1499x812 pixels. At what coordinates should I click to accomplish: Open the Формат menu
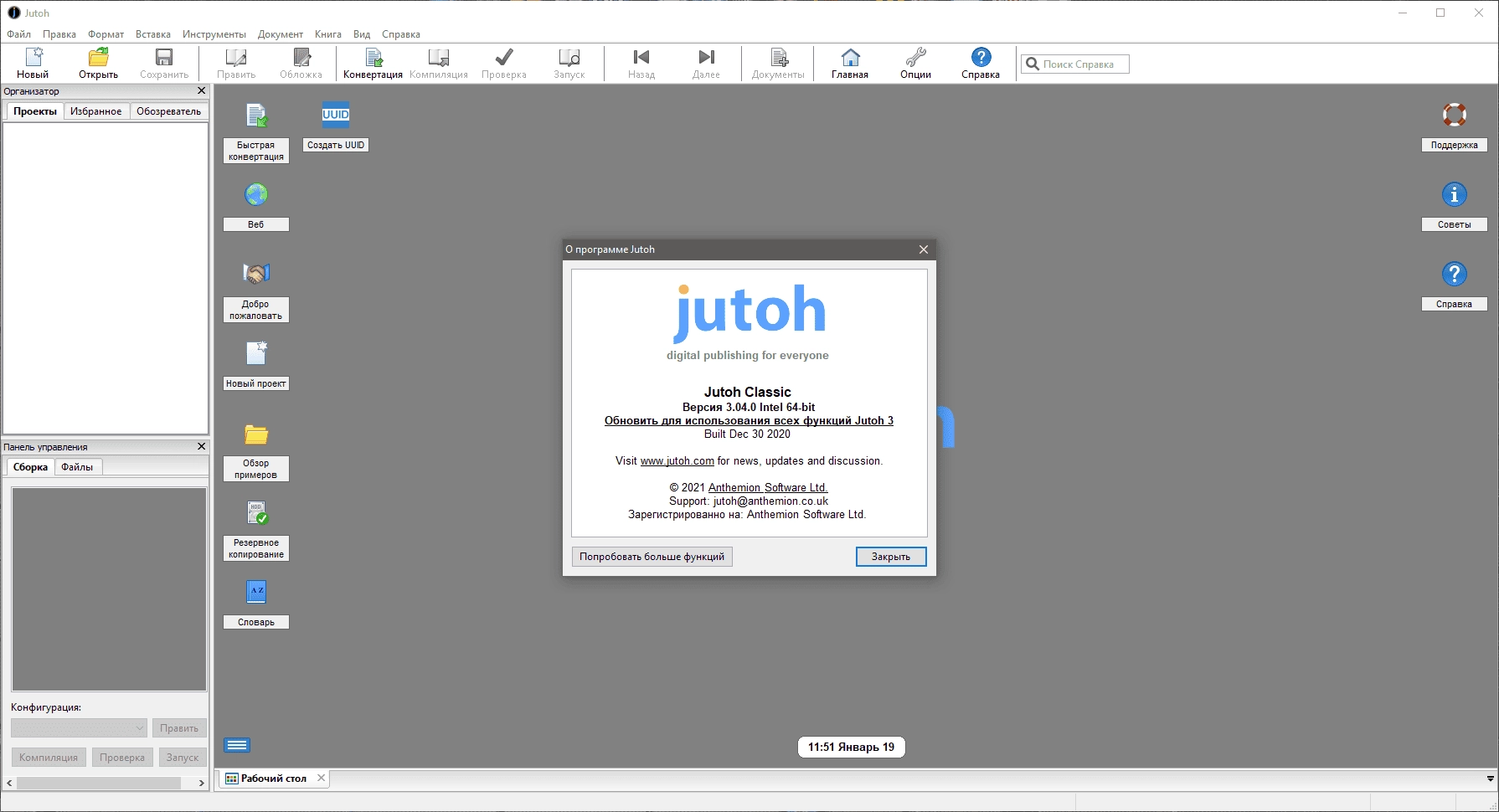[x=106, y=34]
